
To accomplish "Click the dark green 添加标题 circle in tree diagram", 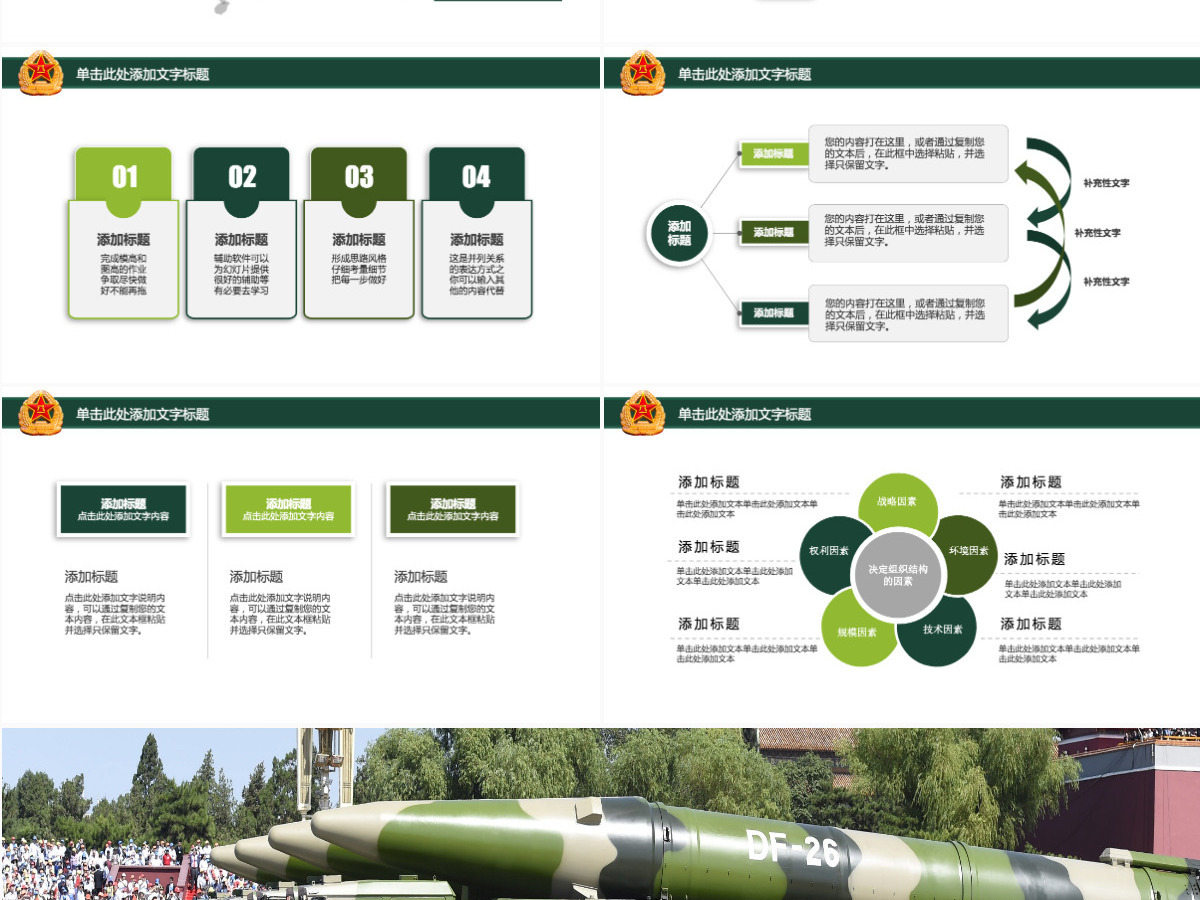I will click(679, 233).
